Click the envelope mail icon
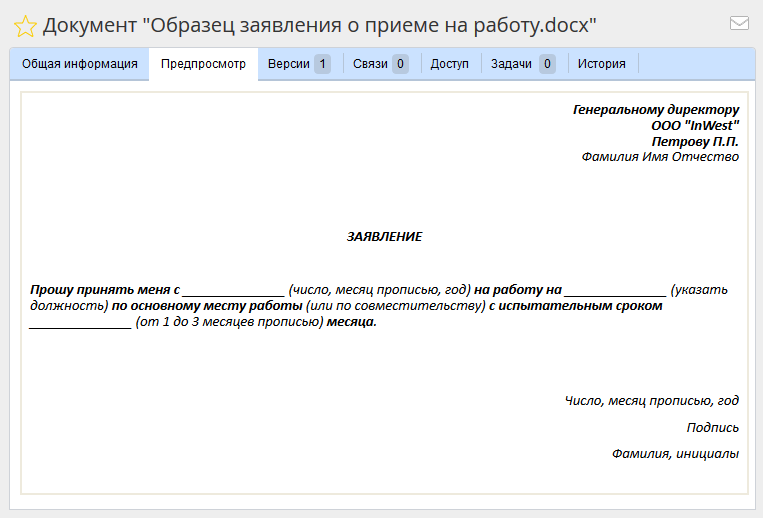The image size is (763, 518). (739, 23)
